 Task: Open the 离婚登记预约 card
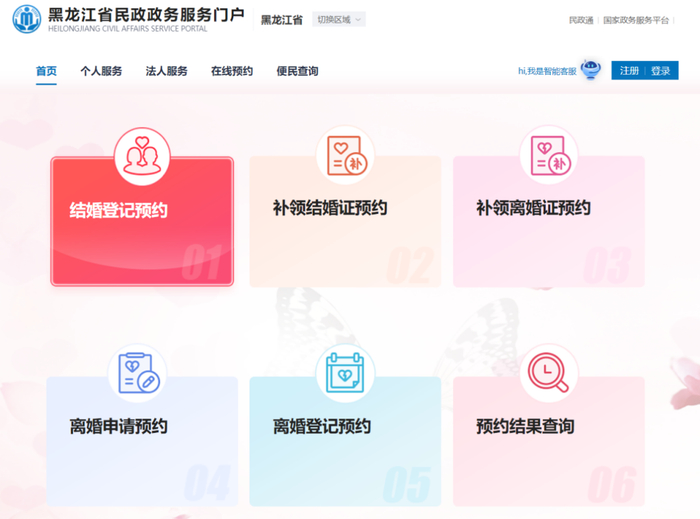click(x=345, y=441)
